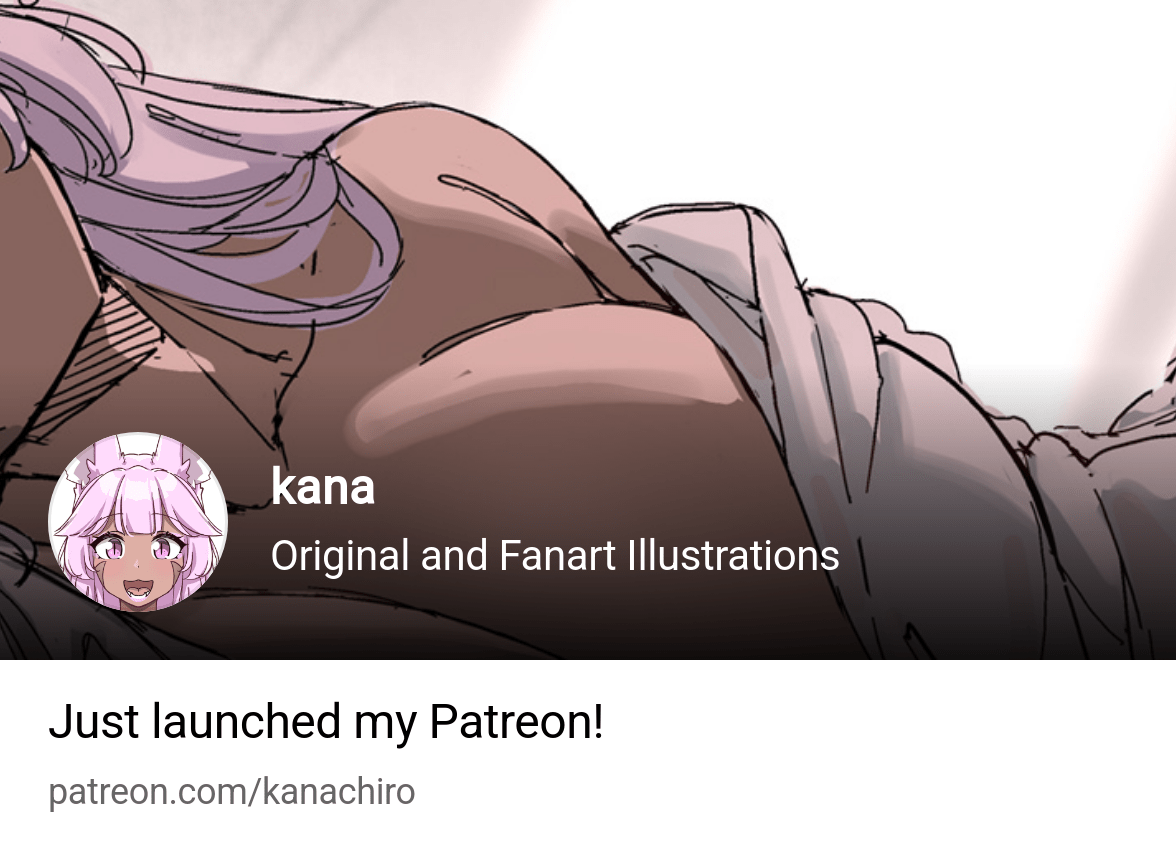
Task: Click the word "launched" in the card title
Action: pyautogui.click(x=247, y=722)
